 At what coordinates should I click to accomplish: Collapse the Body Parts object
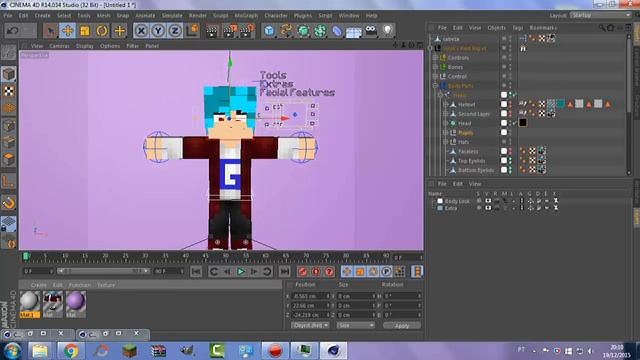pyautogui.click(x=435, y=86)
